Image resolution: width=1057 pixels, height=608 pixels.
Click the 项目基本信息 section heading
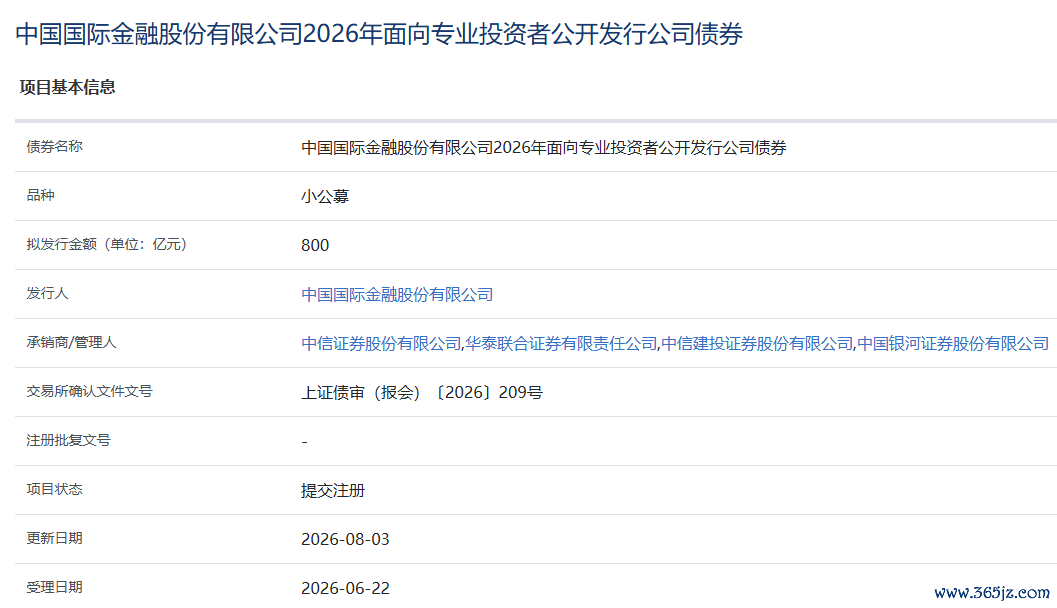pos(67,87)
